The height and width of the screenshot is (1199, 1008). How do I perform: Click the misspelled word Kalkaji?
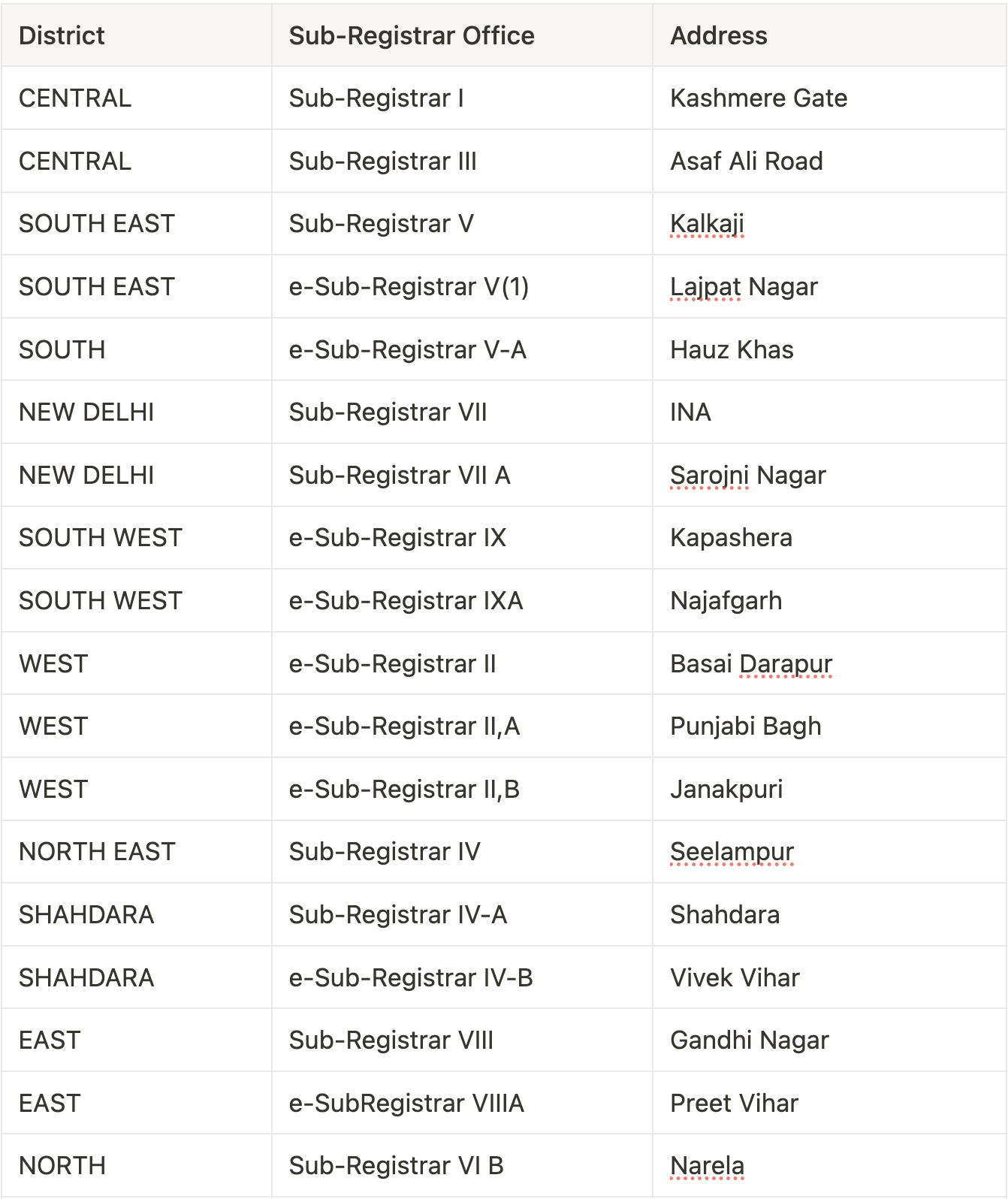(x=707, y=224)
